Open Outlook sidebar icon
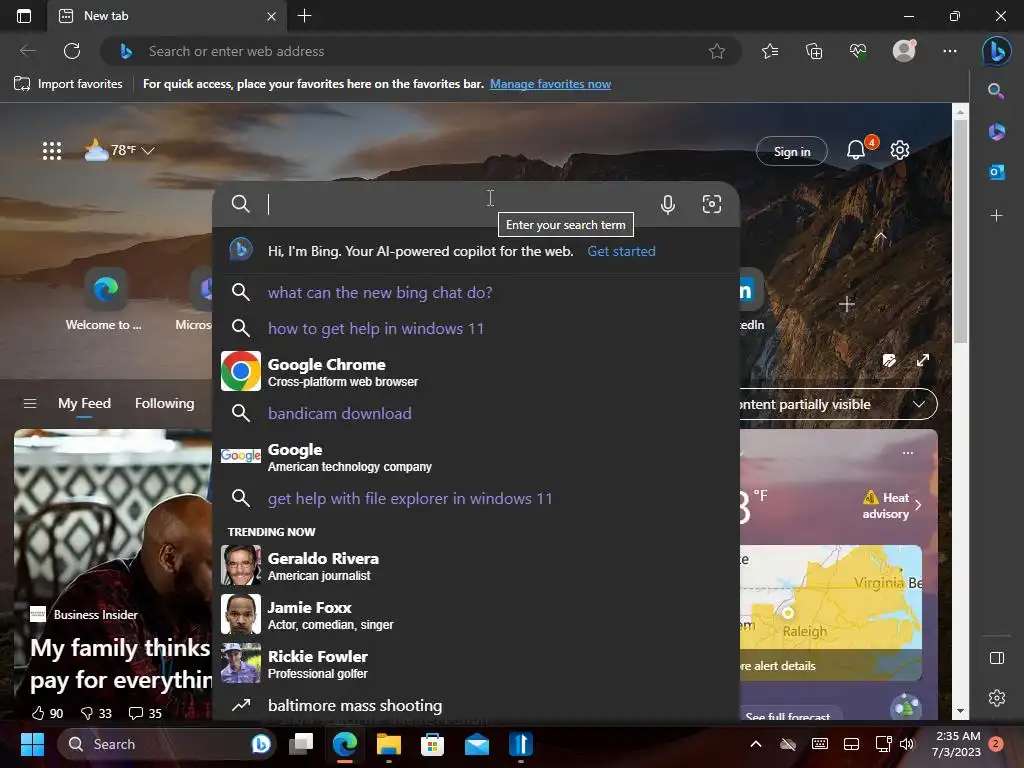1024x768 pixels. [x=997, y=172]
